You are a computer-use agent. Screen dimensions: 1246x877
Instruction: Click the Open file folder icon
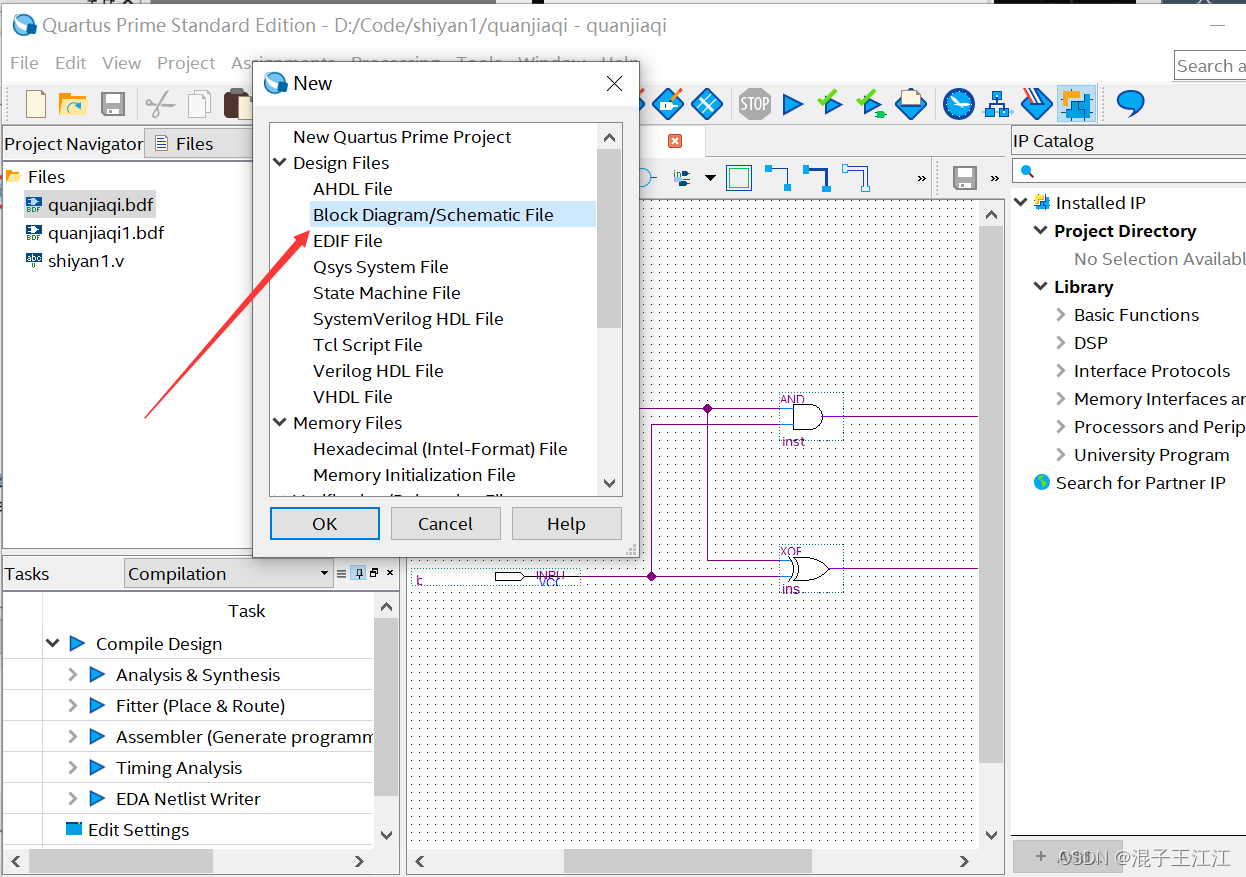tap(73, 104)
